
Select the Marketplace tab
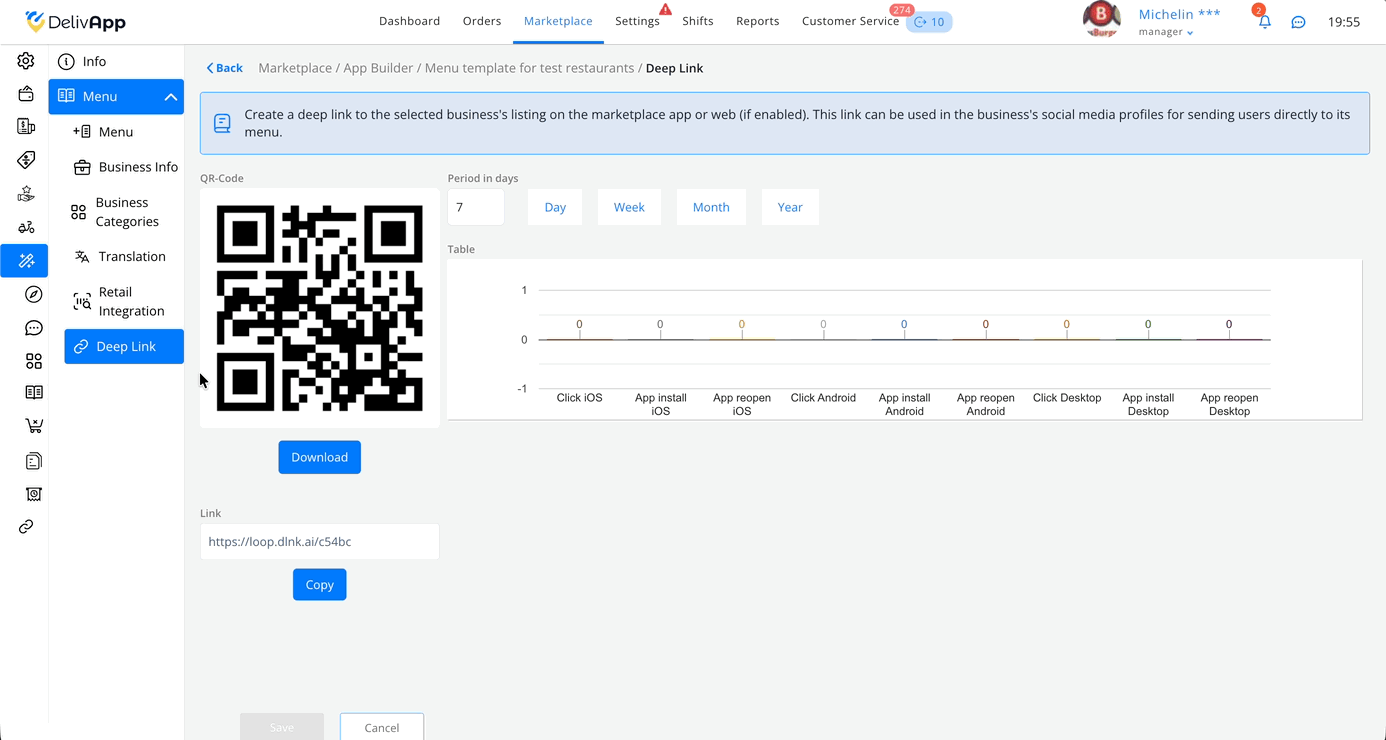point(558,21)
